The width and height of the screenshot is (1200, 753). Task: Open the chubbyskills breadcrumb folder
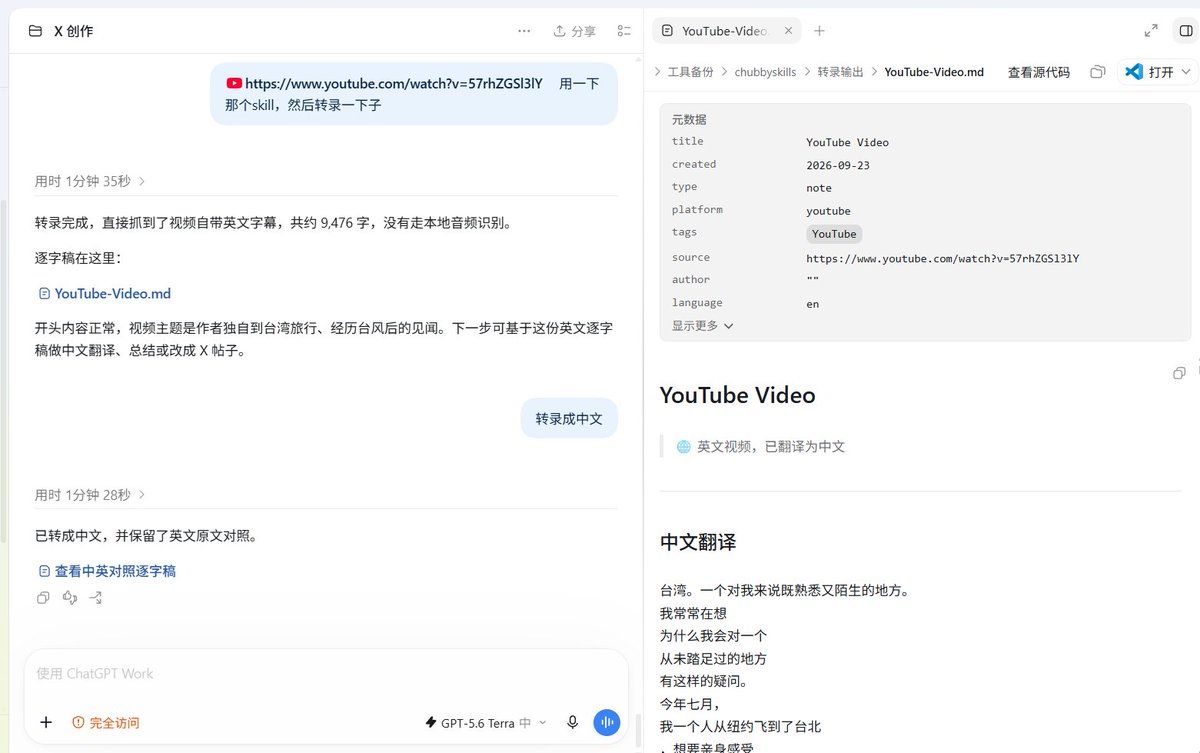pyautogui.click(x=765, y=72)
